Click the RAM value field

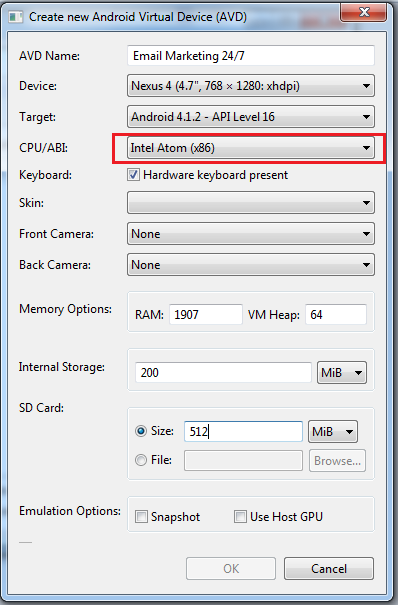[206, 314]
